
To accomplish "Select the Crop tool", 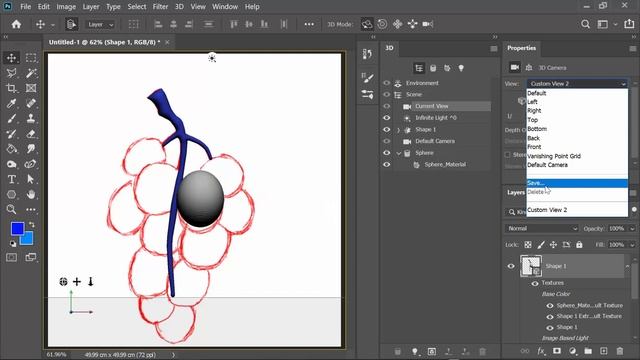I will click(11, 88).
